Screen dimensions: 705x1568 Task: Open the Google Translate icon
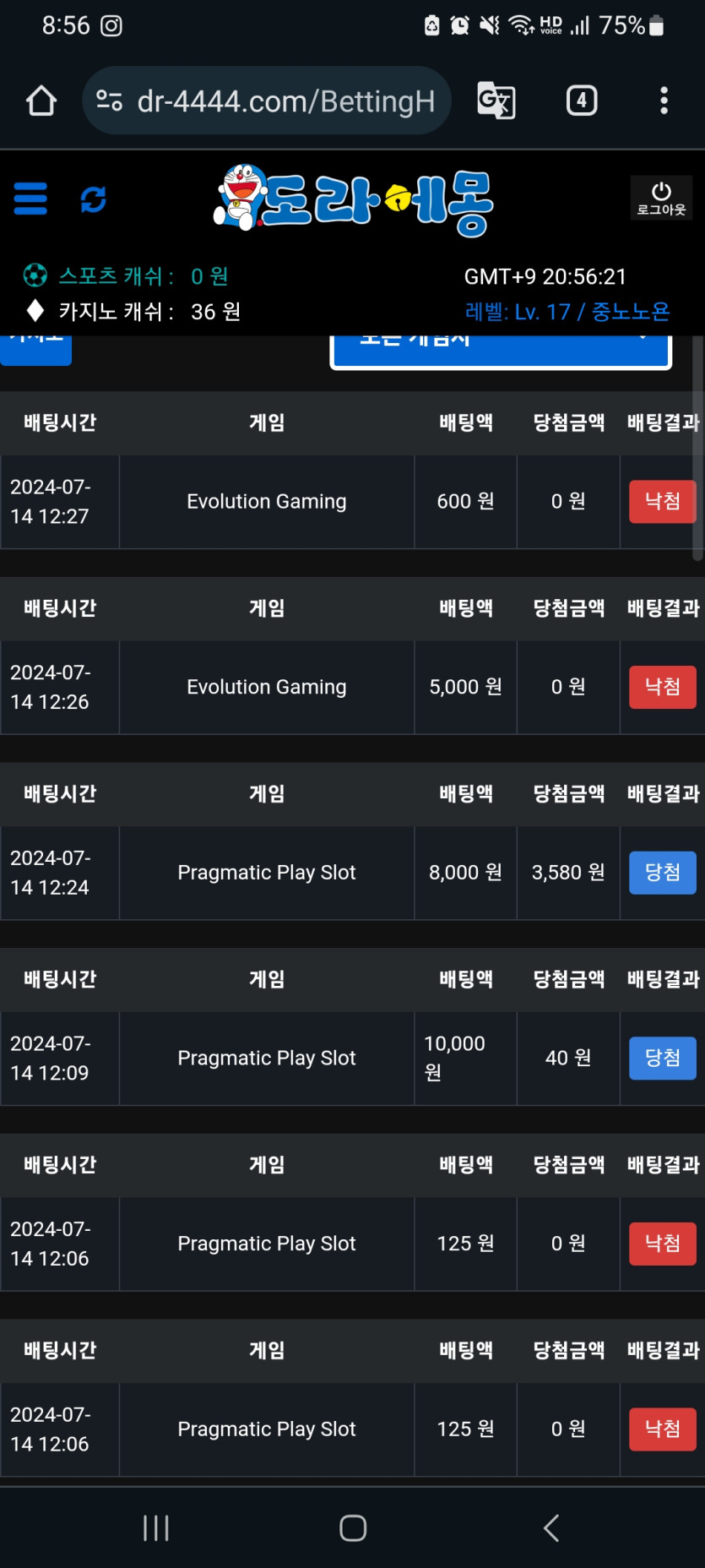point(496,101)
